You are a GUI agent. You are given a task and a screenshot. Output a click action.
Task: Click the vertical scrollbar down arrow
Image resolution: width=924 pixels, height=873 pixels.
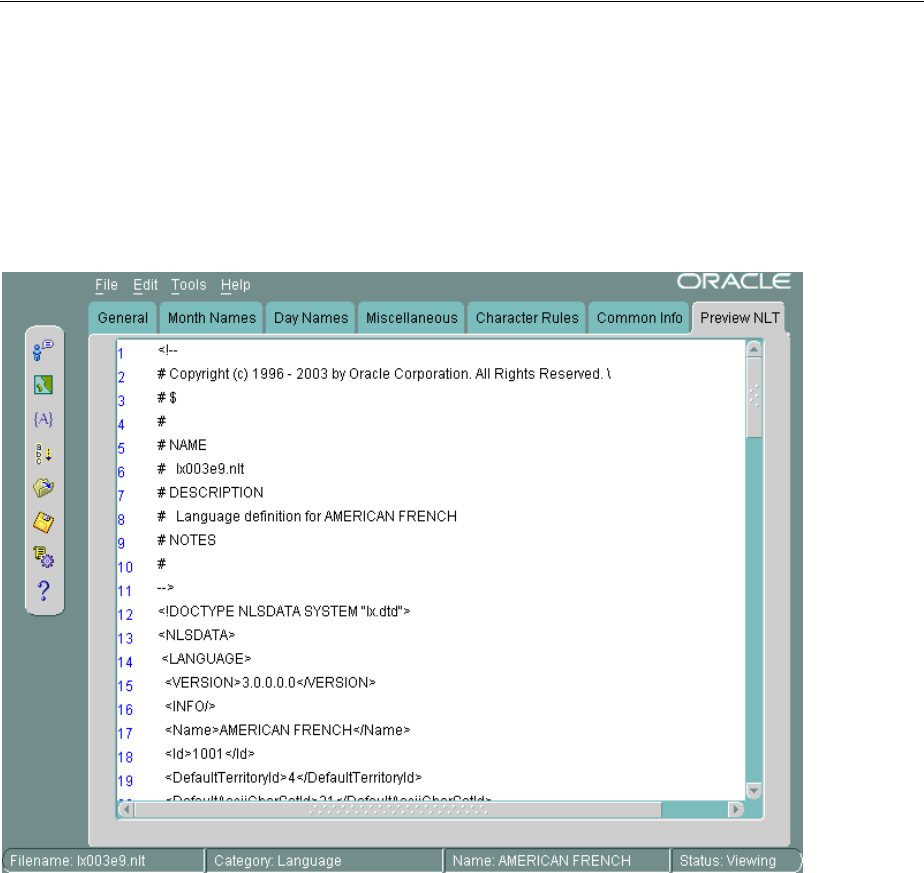coord(754,790)
